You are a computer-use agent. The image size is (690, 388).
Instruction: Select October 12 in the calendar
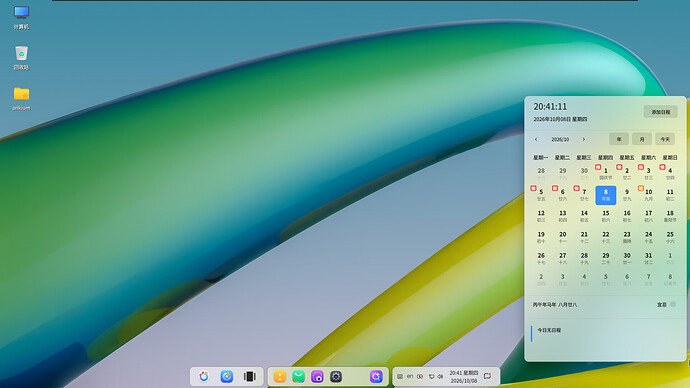point(541,216)
